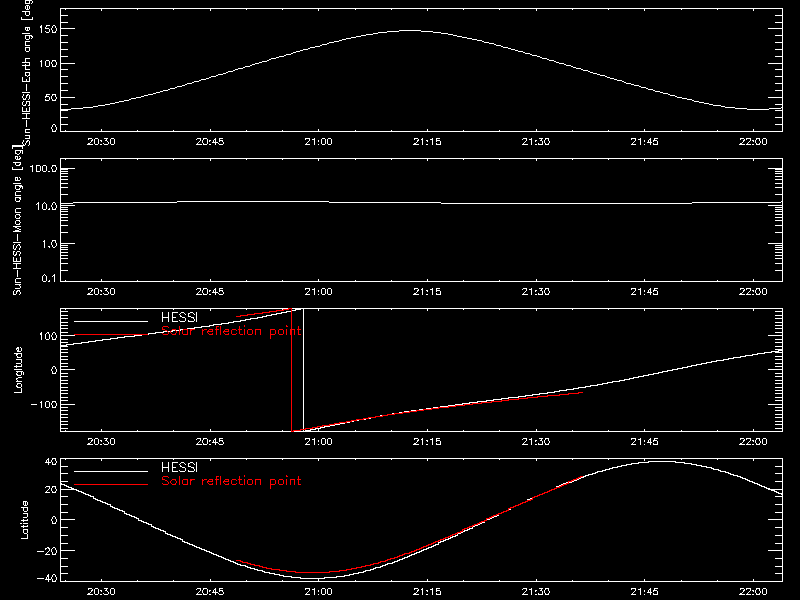Click the -100 tick label on Longitude plot

(44, 404)
